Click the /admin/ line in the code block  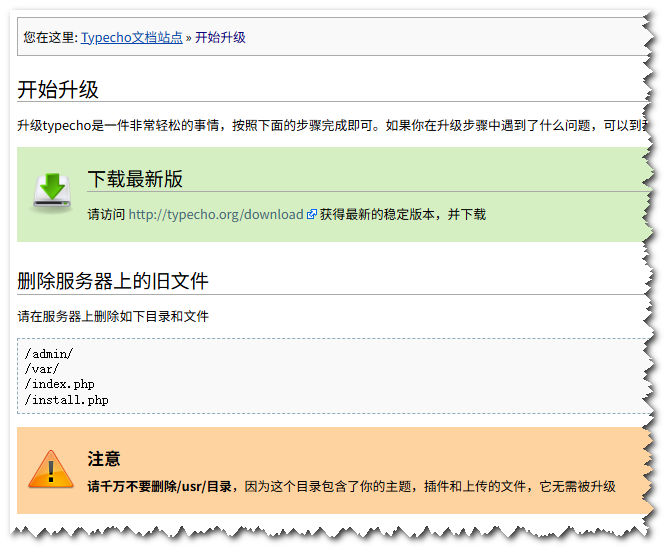click(x=49, y=354)
